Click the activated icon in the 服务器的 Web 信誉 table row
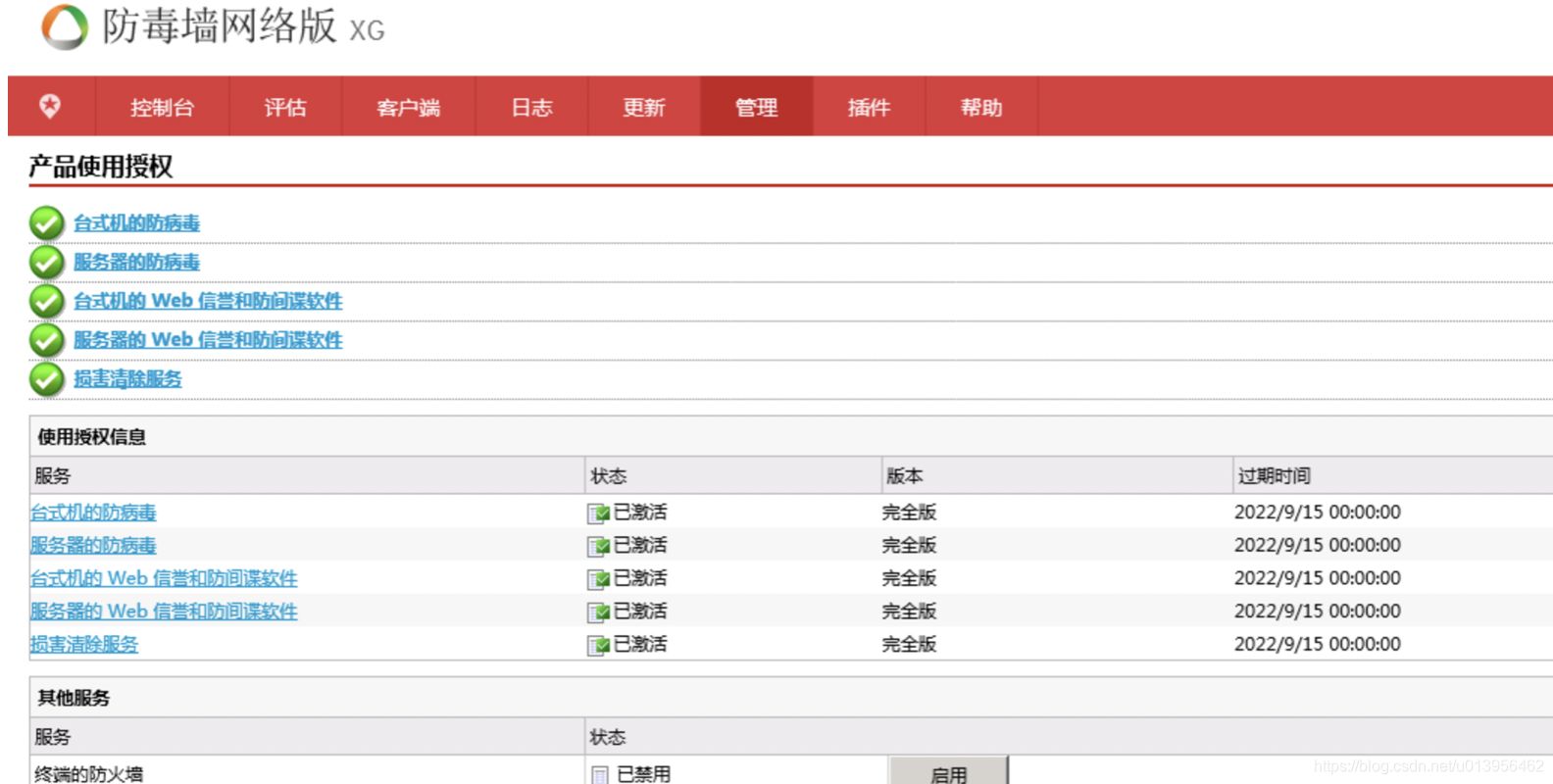1553x784 pixels. [598, 612]
